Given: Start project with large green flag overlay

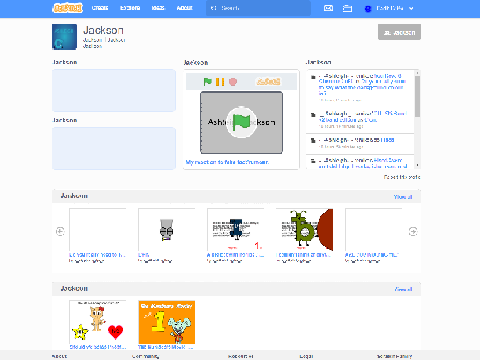Looking at the screenshot, I should tap(241, 122).
